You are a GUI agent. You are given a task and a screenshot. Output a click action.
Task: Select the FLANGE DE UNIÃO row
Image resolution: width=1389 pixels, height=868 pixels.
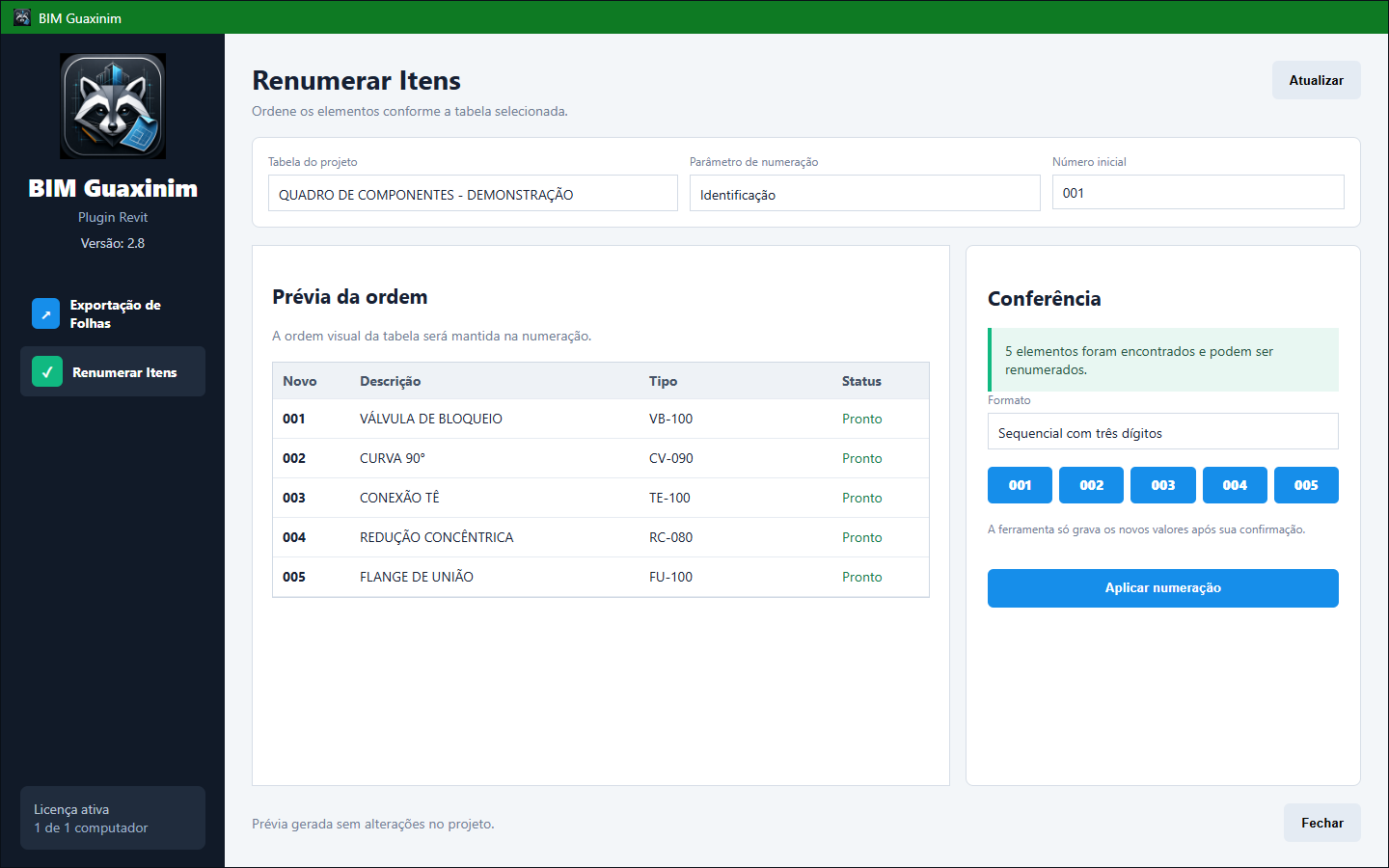(x=601, y=577)
